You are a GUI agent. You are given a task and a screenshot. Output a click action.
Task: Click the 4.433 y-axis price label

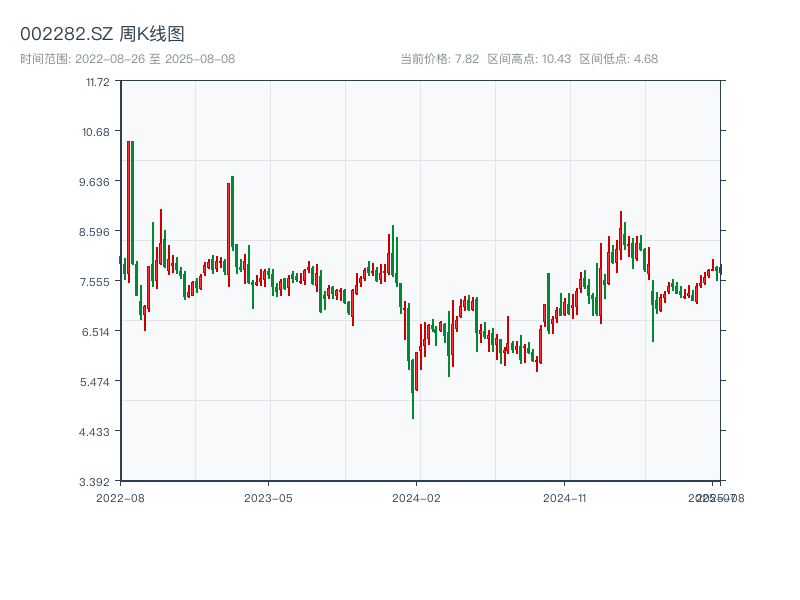tap(97, 432)
